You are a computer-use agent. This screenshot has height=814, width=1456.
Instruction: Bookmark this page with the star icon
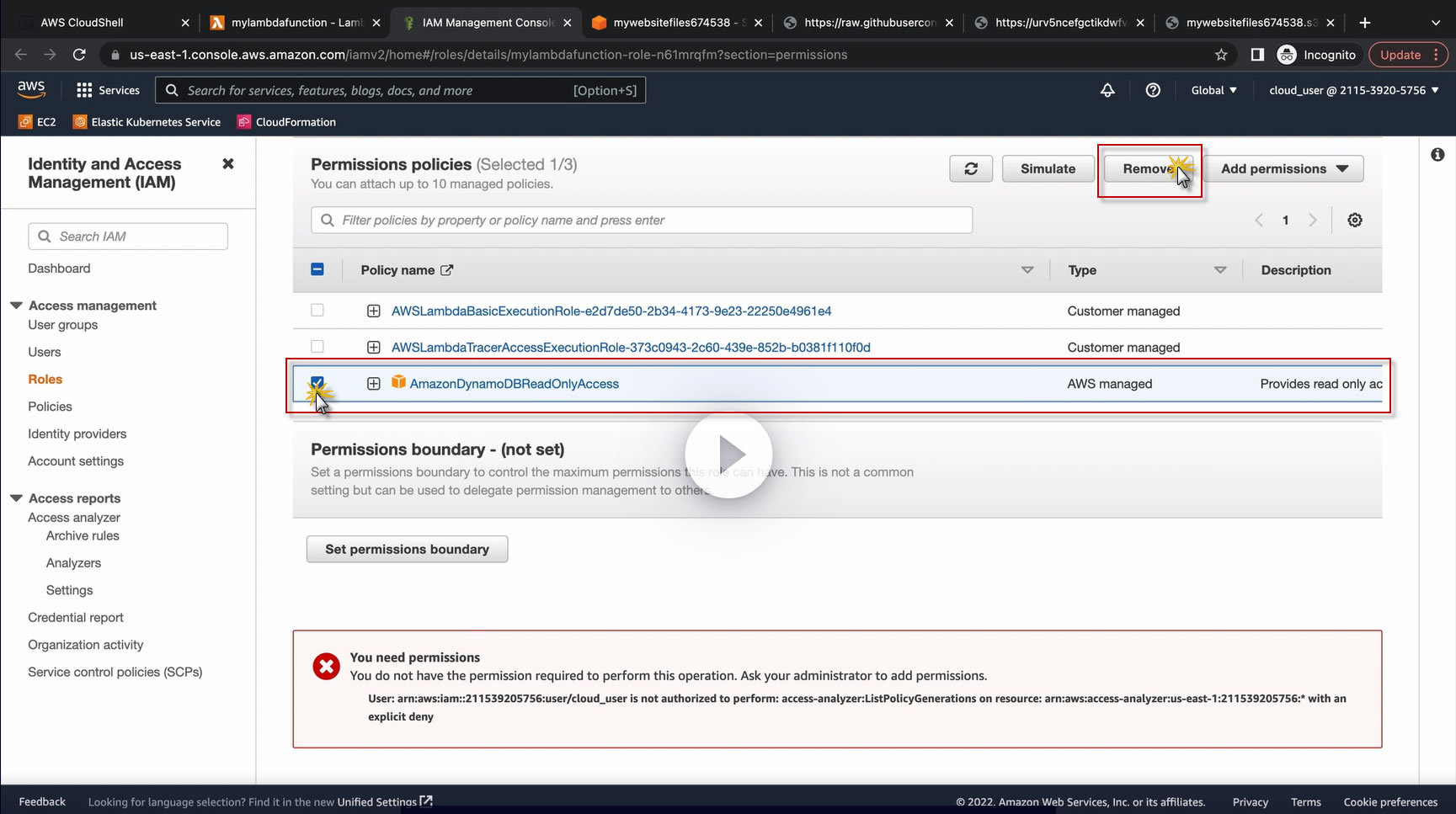point(1221,55)
